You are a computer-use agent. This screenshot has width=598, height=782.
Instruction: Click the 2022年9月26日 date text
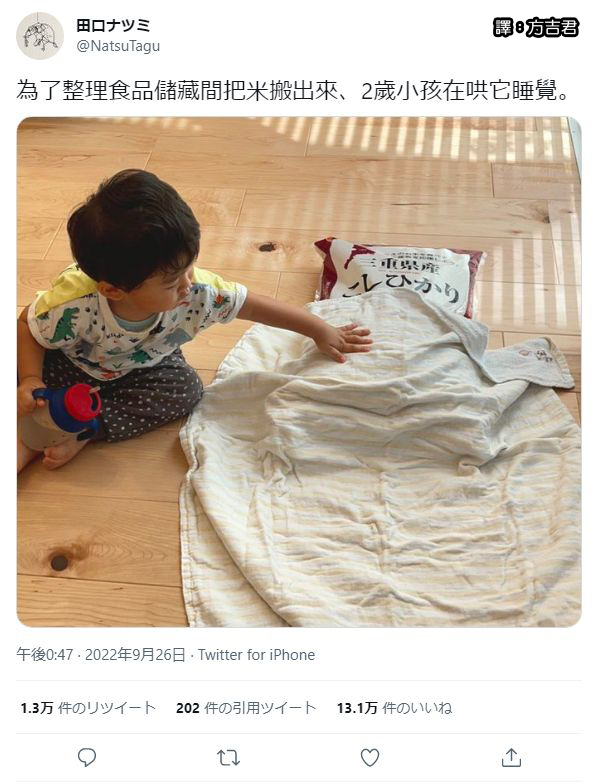(x=135, y=654)
